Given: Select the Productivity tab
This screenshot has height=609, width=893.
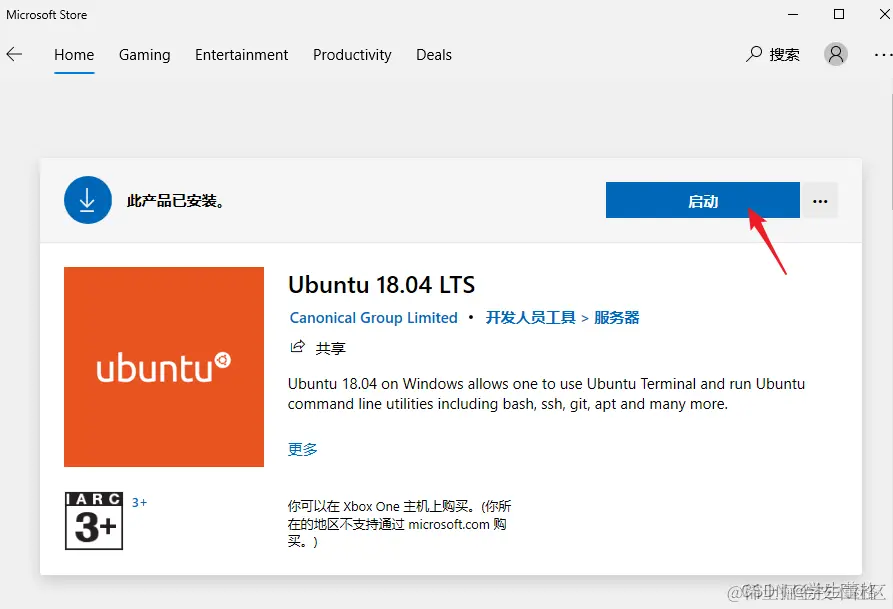Looking at the screenshot, I should coord(352,55).
